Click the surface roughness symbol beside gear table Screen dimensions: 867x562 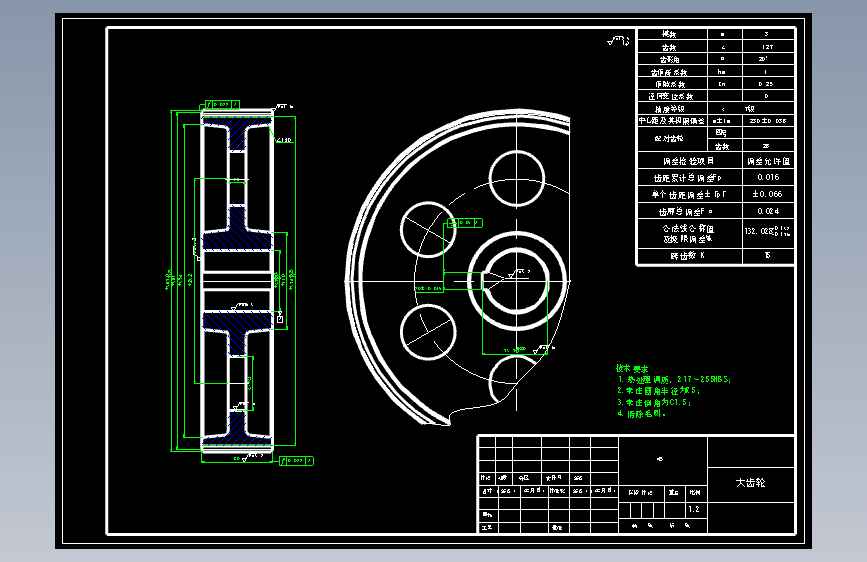(x=618, y=40)
